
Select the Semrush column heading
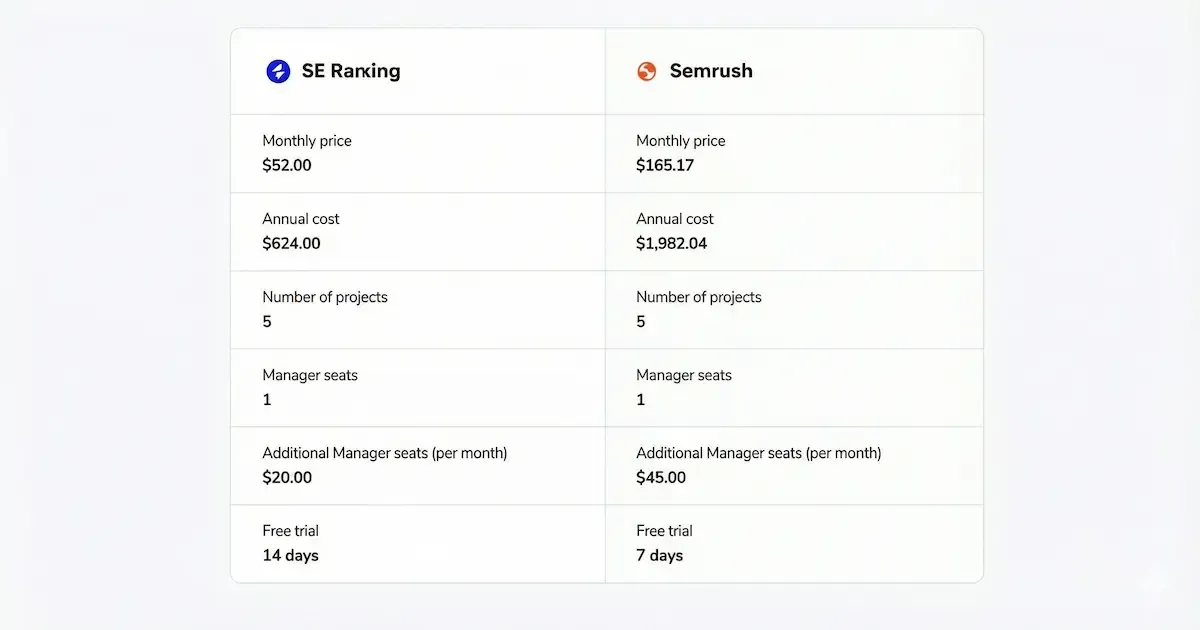pos(711,71)
